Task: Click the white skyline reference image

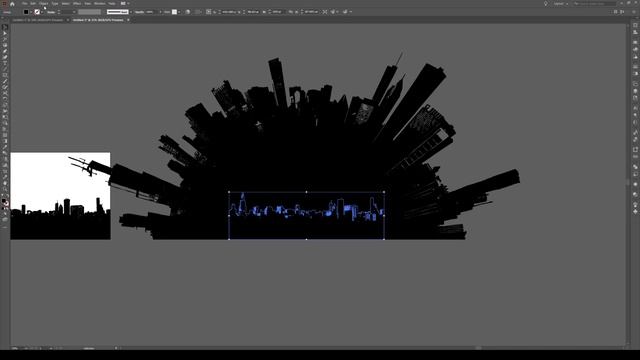Action: coord(60,196)
